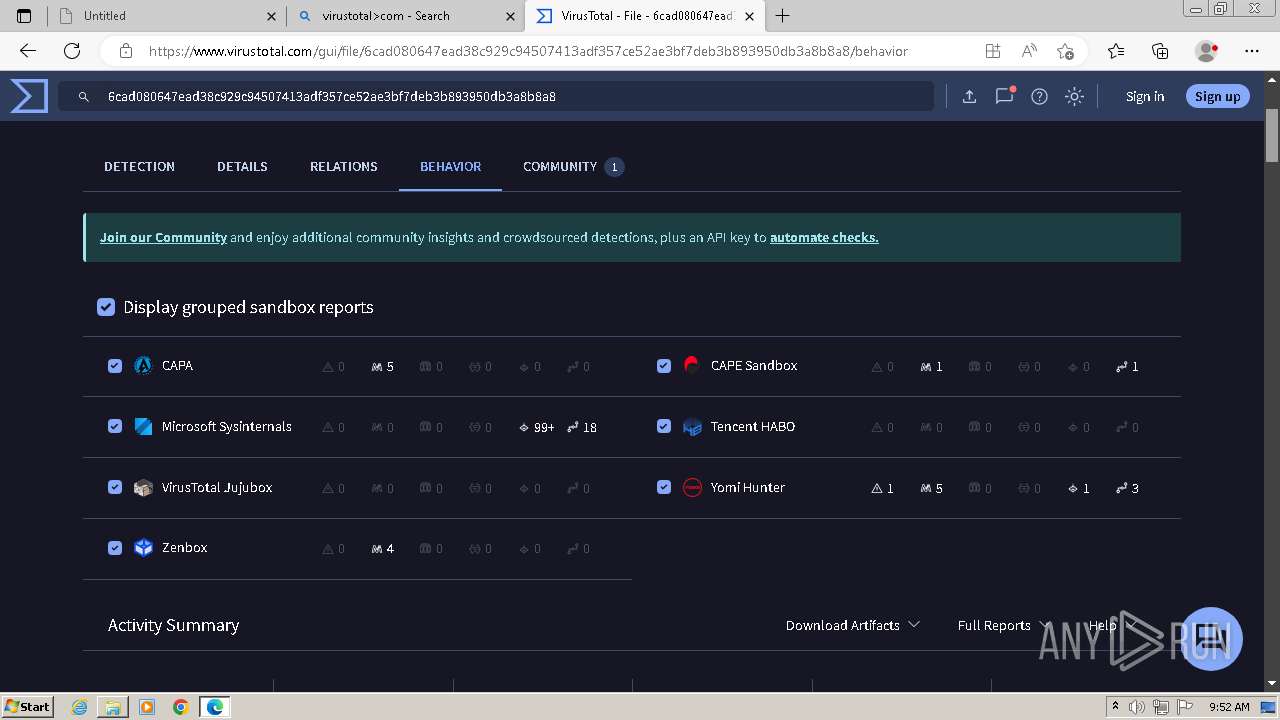Click the read aloud icon in address bar

point(1029,51)
